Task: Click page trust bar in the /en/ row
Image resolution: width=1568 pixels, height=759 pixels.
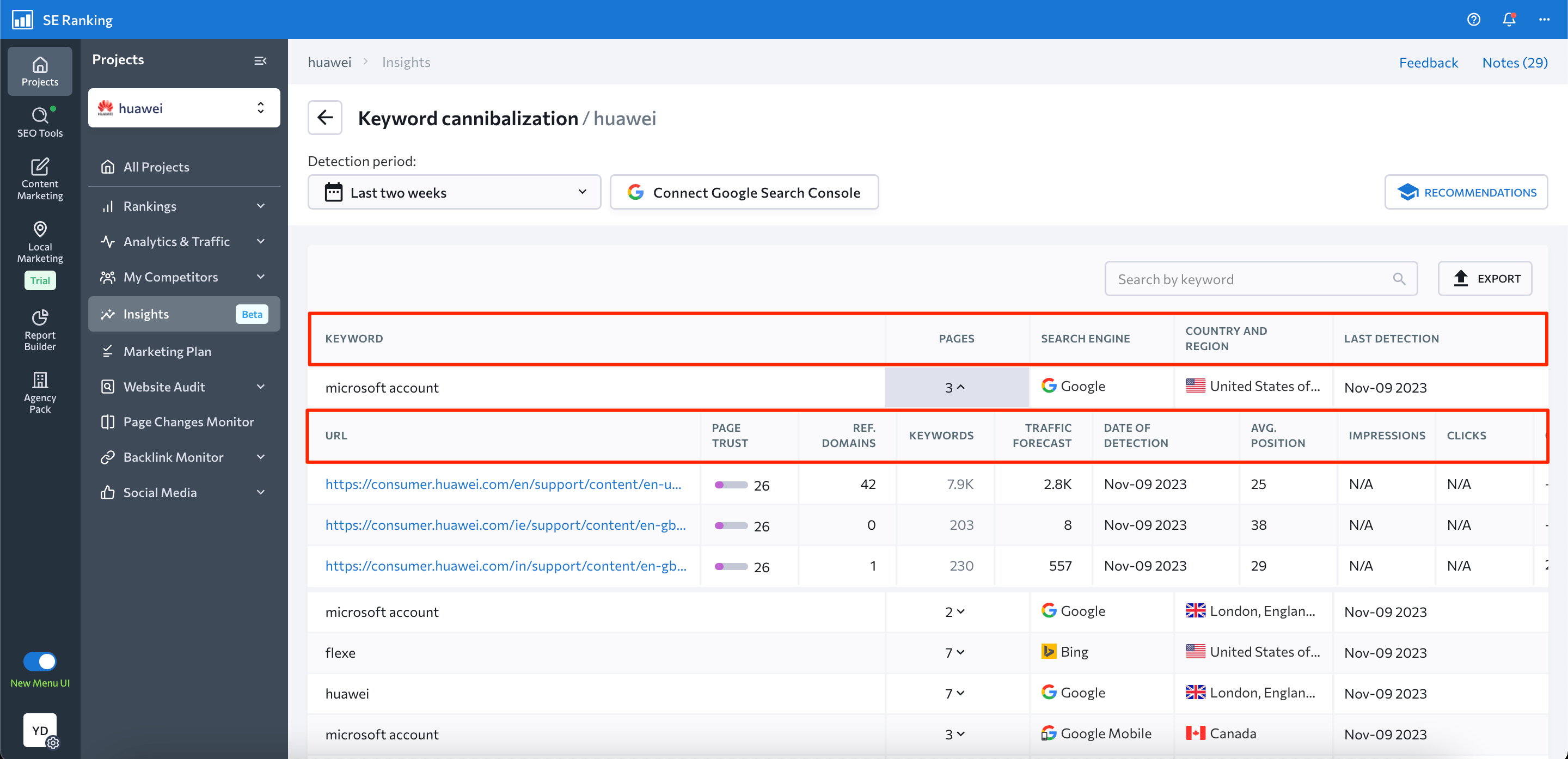Action: click(731, 485)
